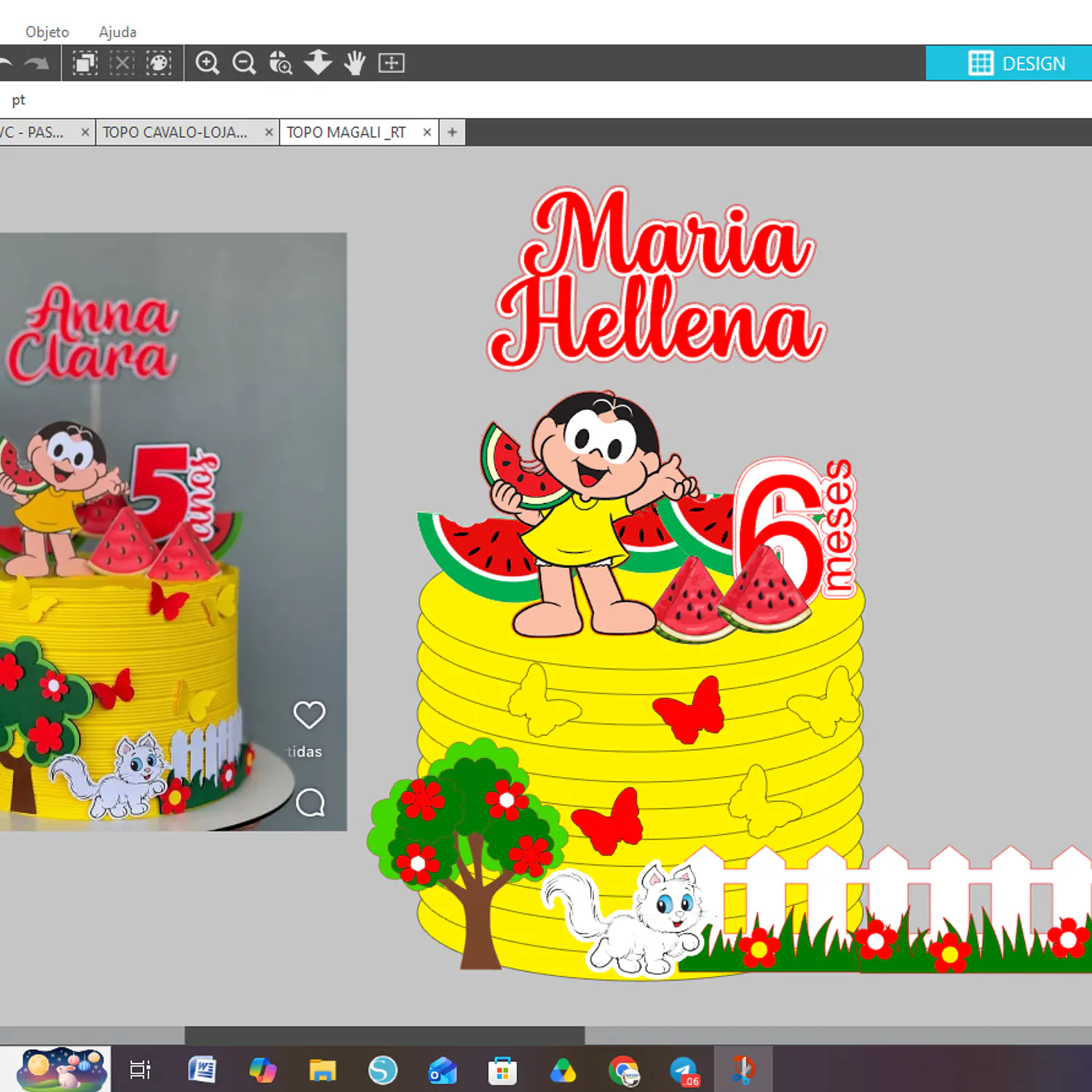The image size is (1092, 1092).
Task: Click the Fit to Page icon
Action: [392, 63]
